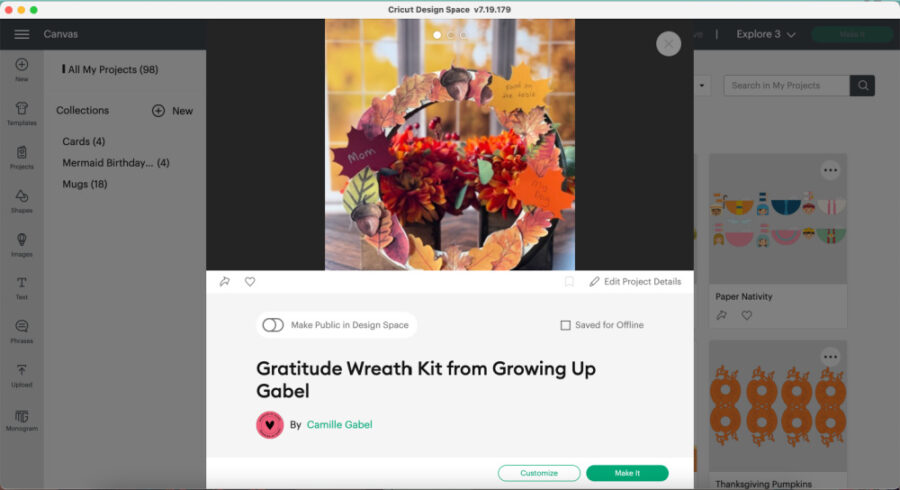Select the Cards (4) collection
The image size is (900, 490).
[84, 141]
